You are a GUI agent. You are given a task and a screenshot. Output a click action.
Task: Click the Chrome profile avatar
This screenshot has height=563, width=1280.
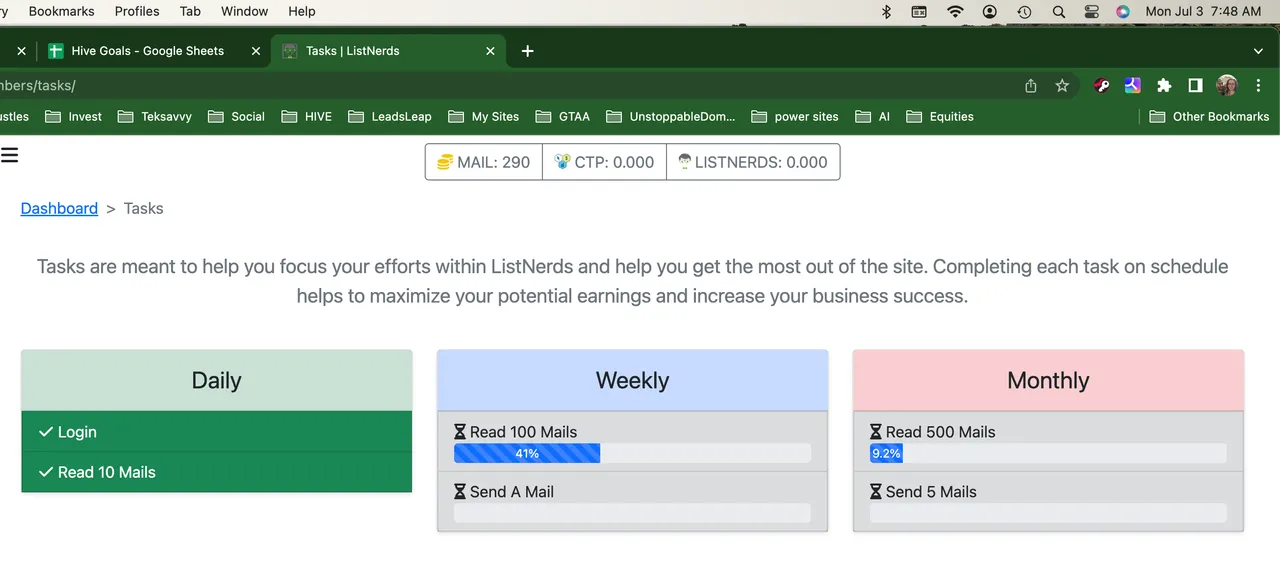(1226, 86)
